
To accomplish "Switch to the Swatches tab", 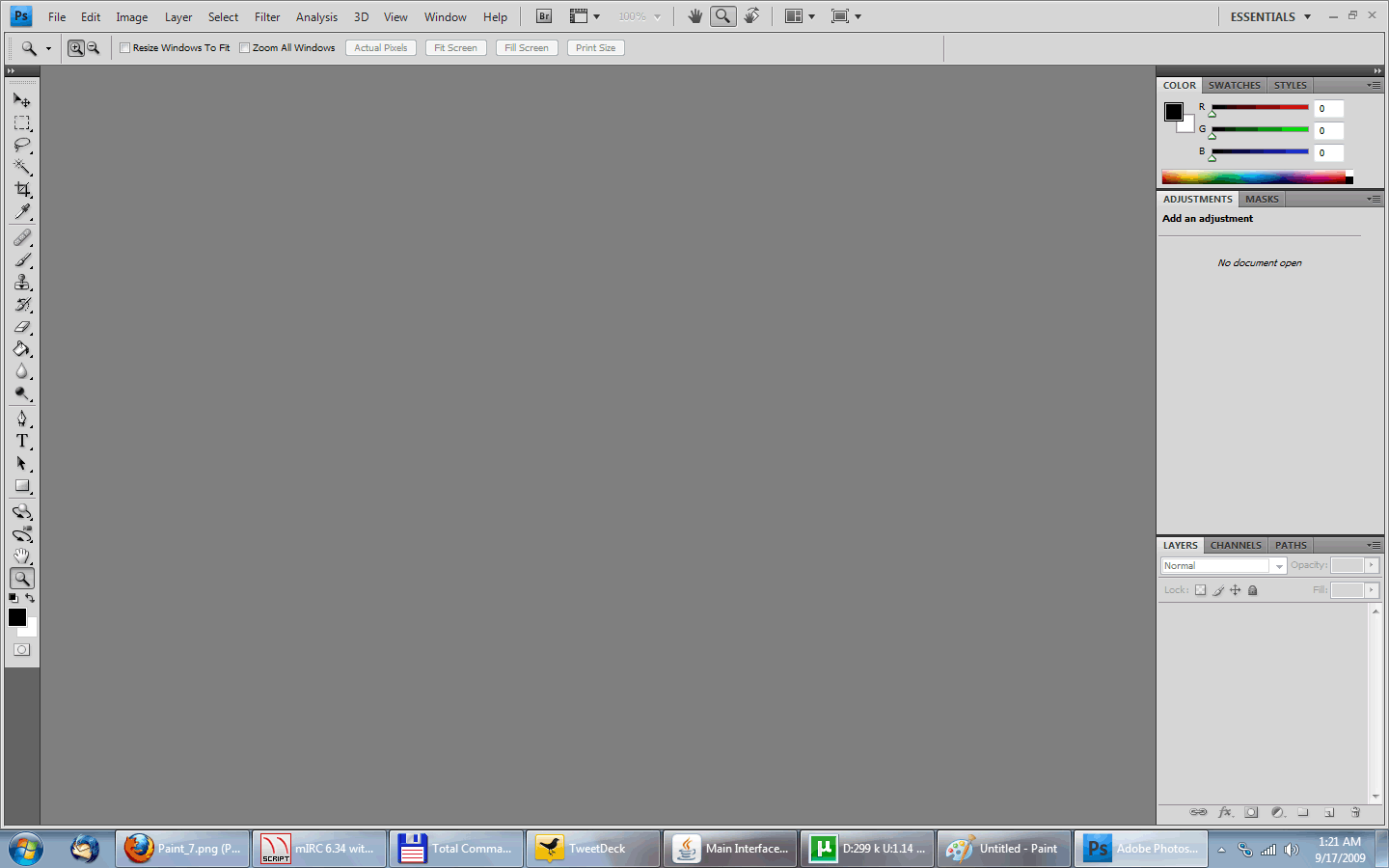I will (x=1234, y=85).
